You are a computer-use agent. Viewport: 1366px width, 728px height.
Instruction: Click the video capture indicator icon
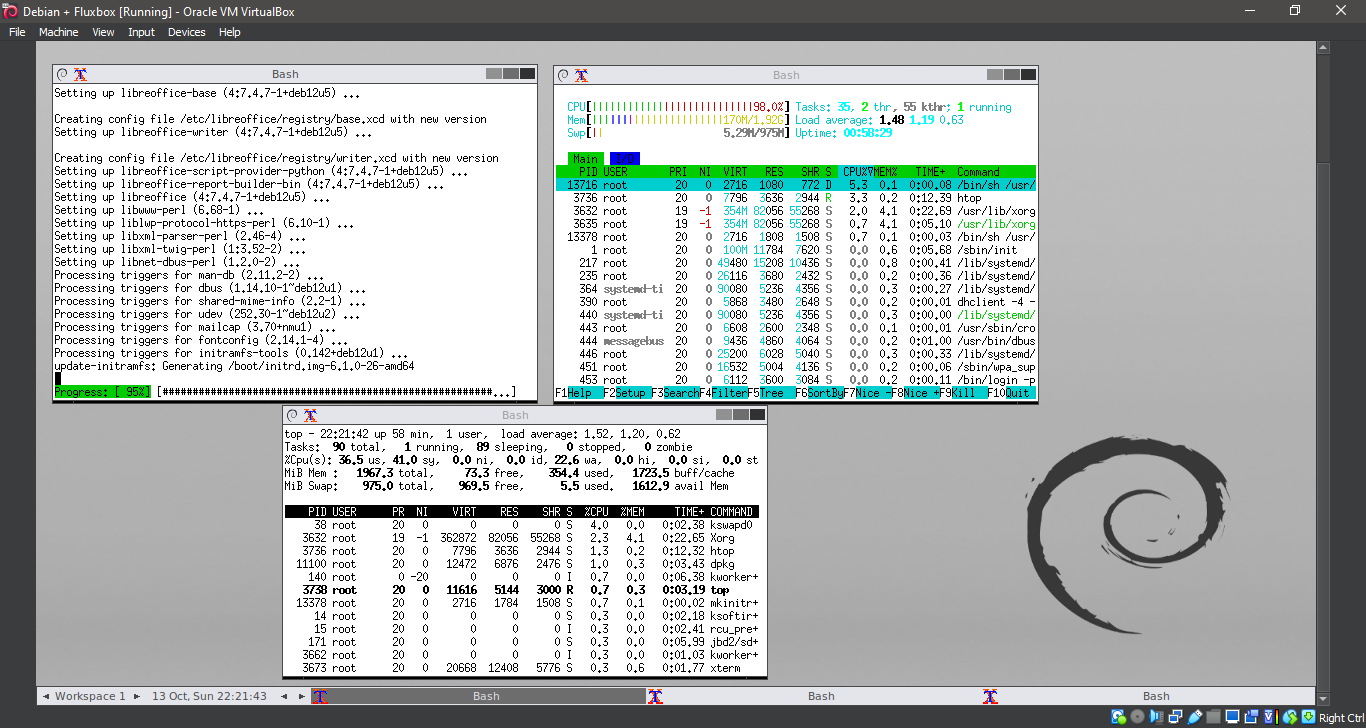click(x=1252, y=717)
